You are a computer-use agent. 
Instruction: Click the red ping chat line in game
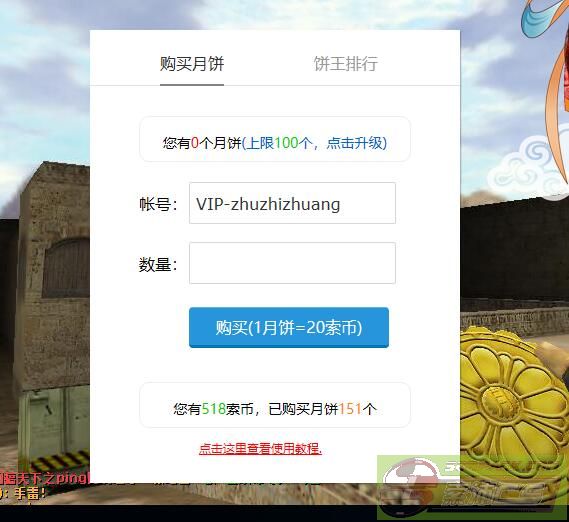tap(45, 478)
